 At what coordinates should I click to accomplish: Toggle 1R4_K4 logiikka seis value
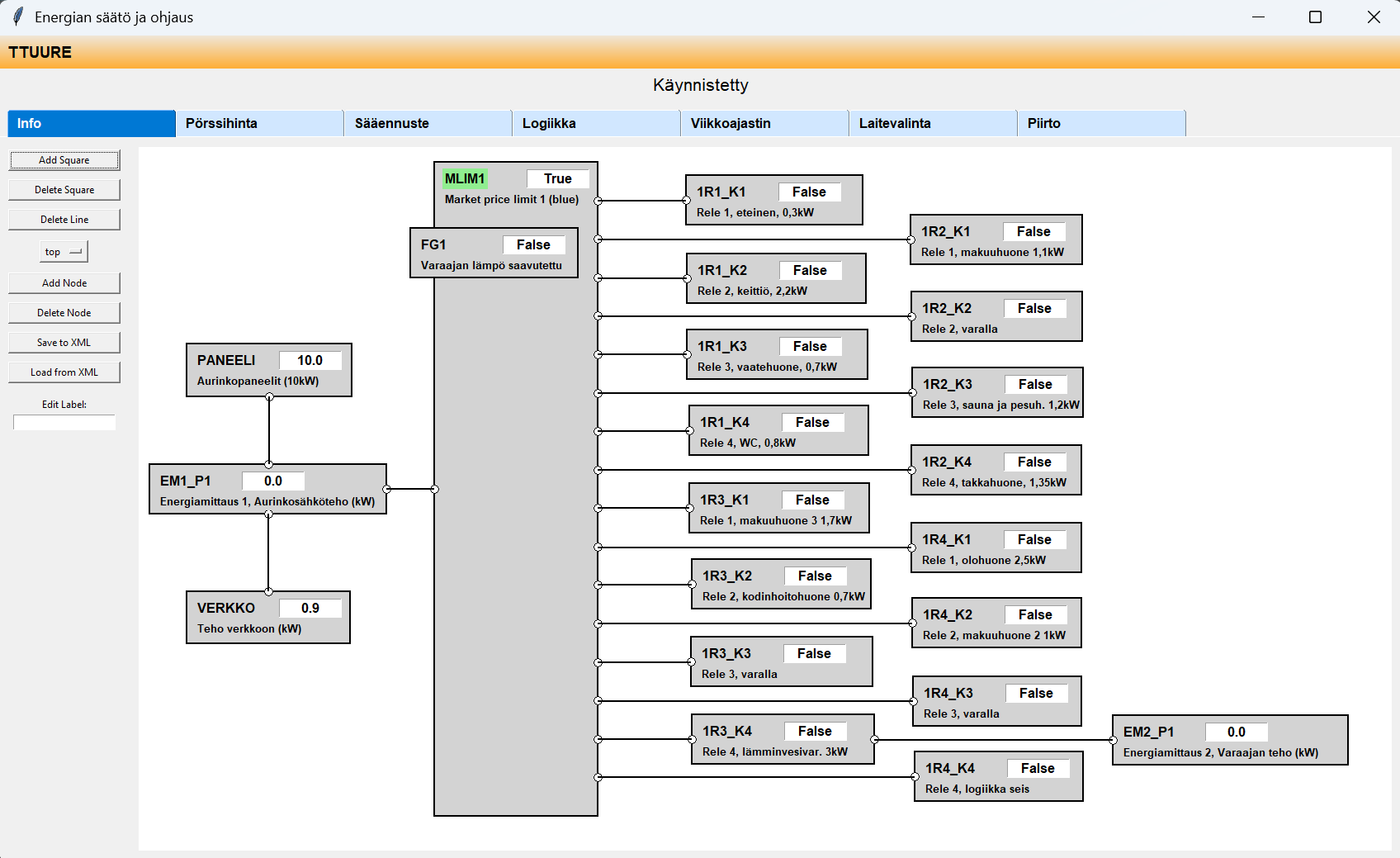[x=1037, y=768]
